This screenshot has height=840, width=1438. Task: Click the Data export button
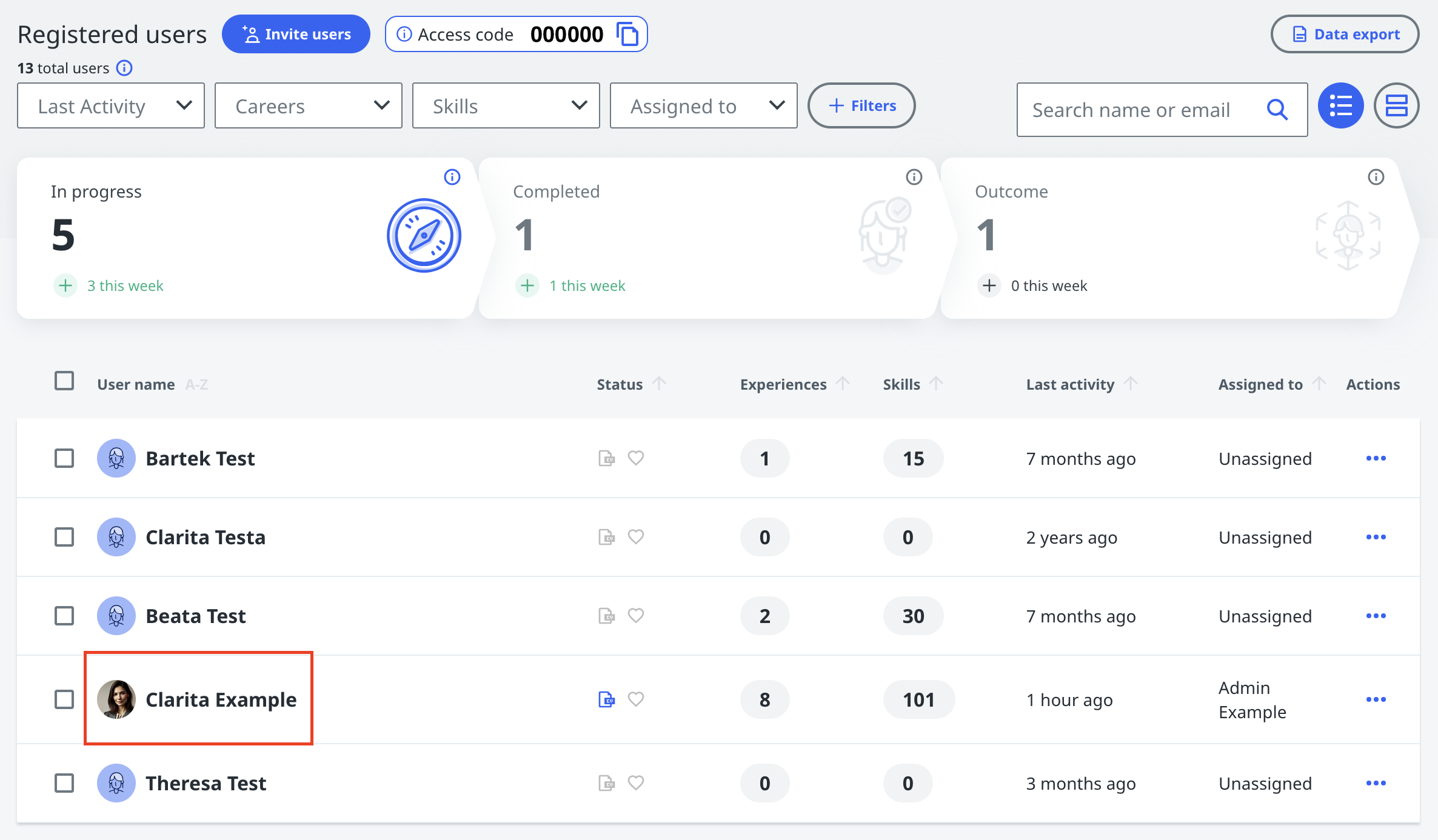(1345, 34)
